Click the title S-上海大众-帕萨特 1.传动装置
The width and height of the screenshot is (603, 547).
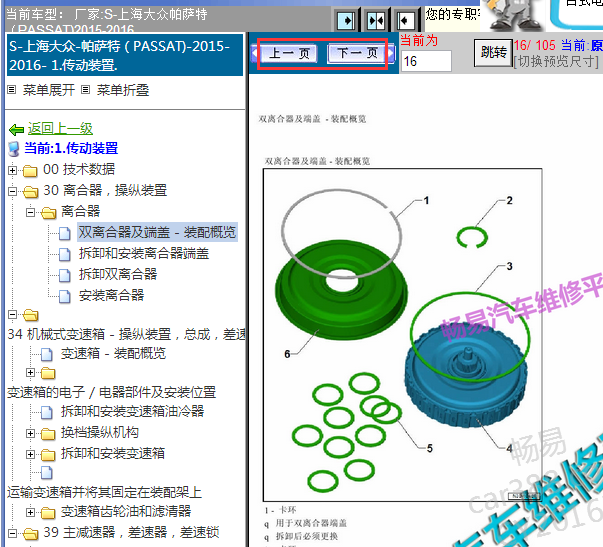(x=125, y=55)
